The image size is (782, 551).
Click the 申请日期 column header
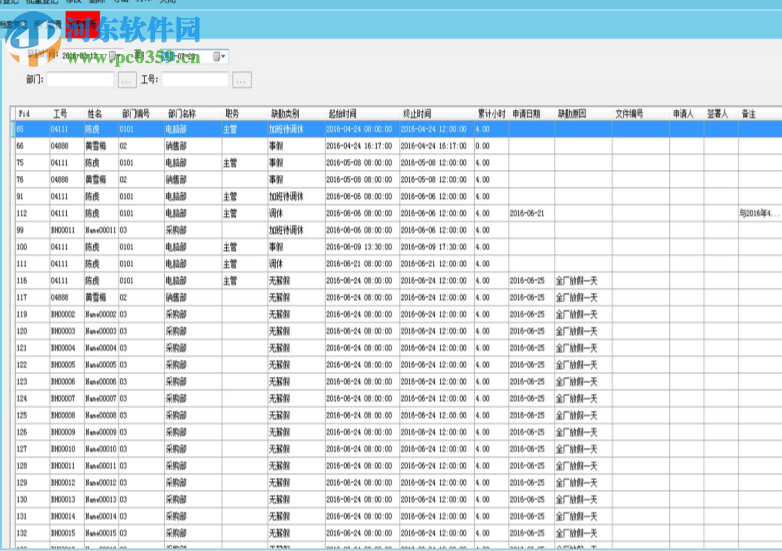pos(526,114)
